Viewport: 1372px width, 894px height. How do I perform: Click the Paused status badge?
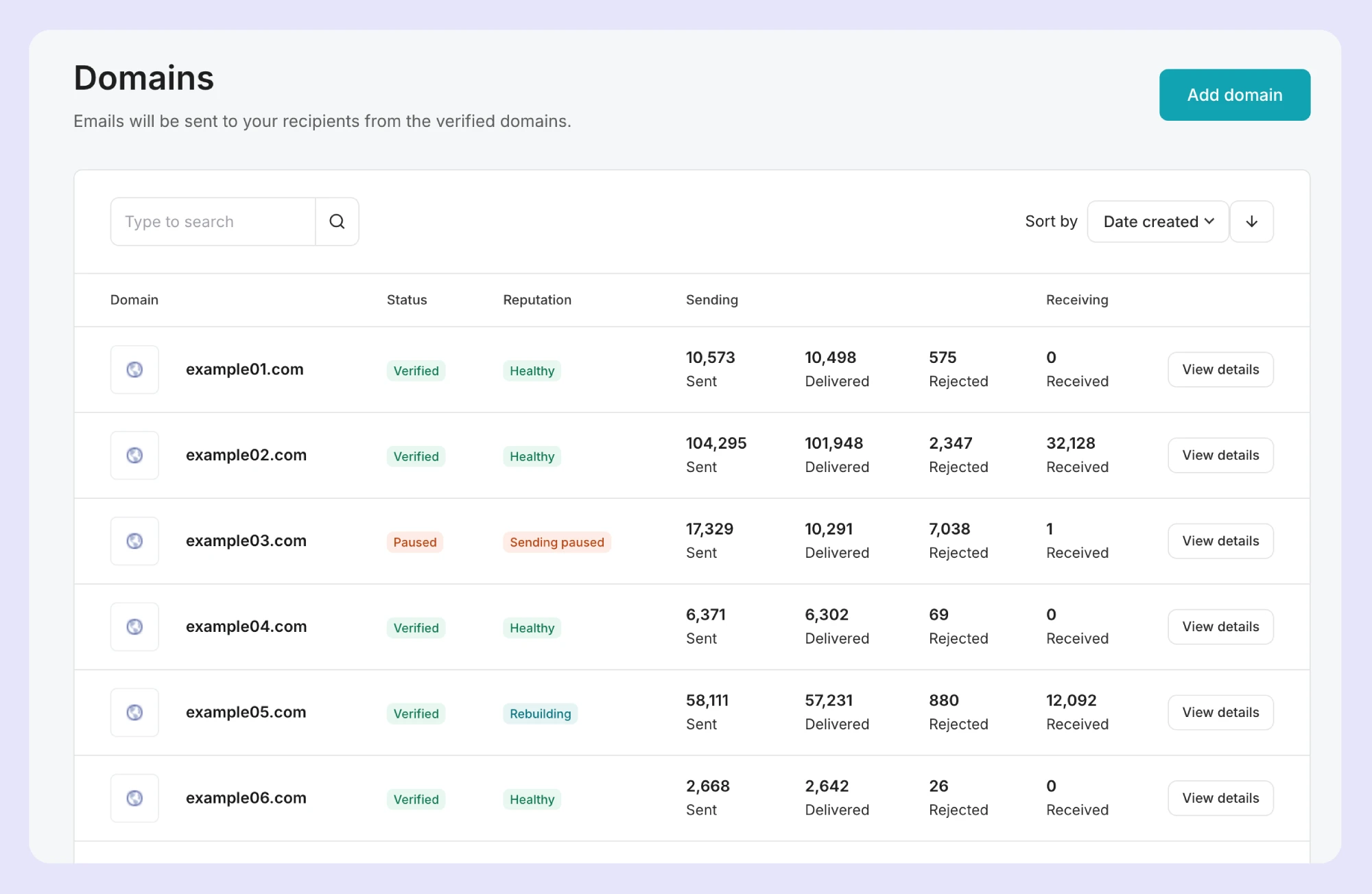415,542
